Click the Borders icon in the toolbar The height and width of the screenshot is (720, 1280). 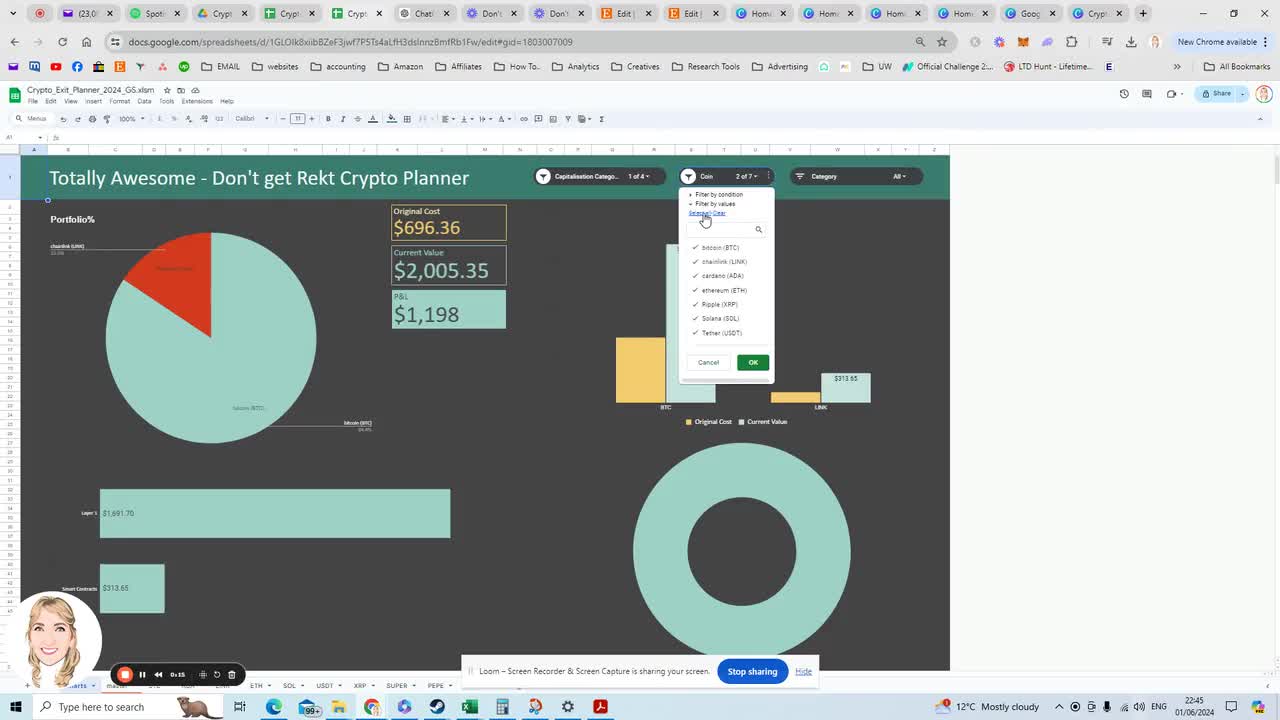pyautogui.click(x=406, y=118)
